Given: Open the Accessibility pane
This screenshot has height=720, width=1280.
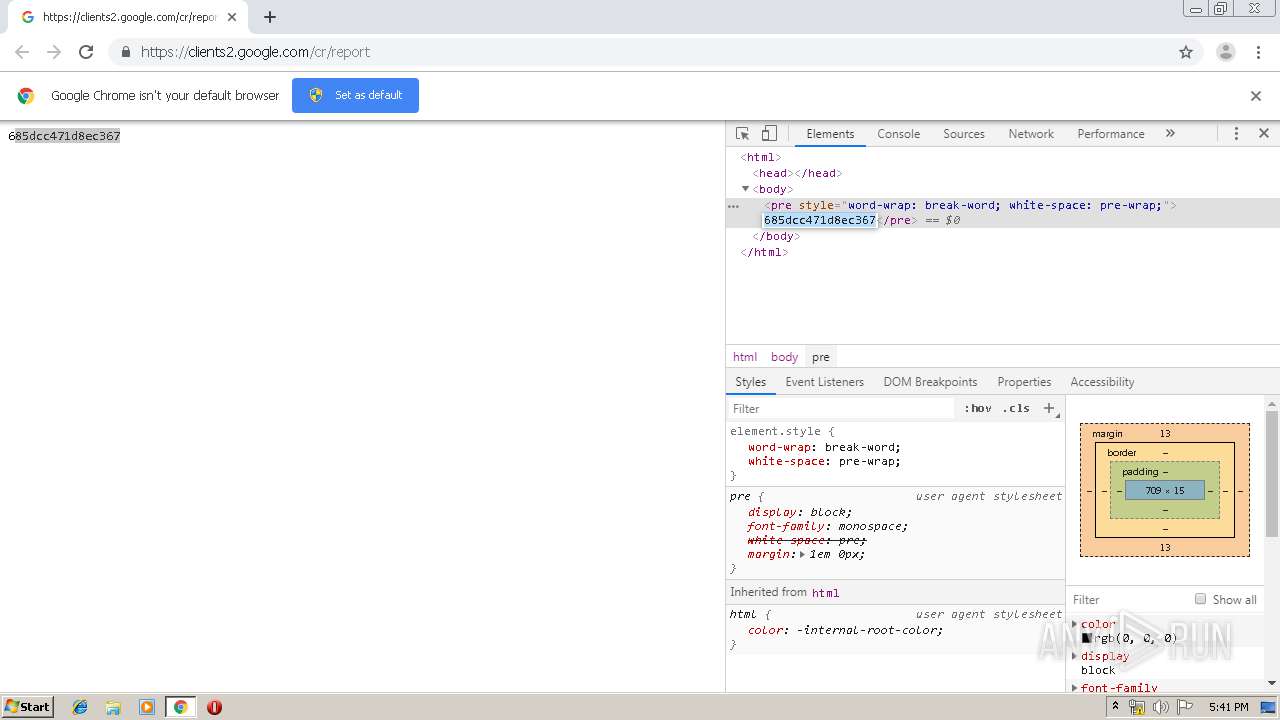Looking at the screenshot, I should tap(1102, 382).
